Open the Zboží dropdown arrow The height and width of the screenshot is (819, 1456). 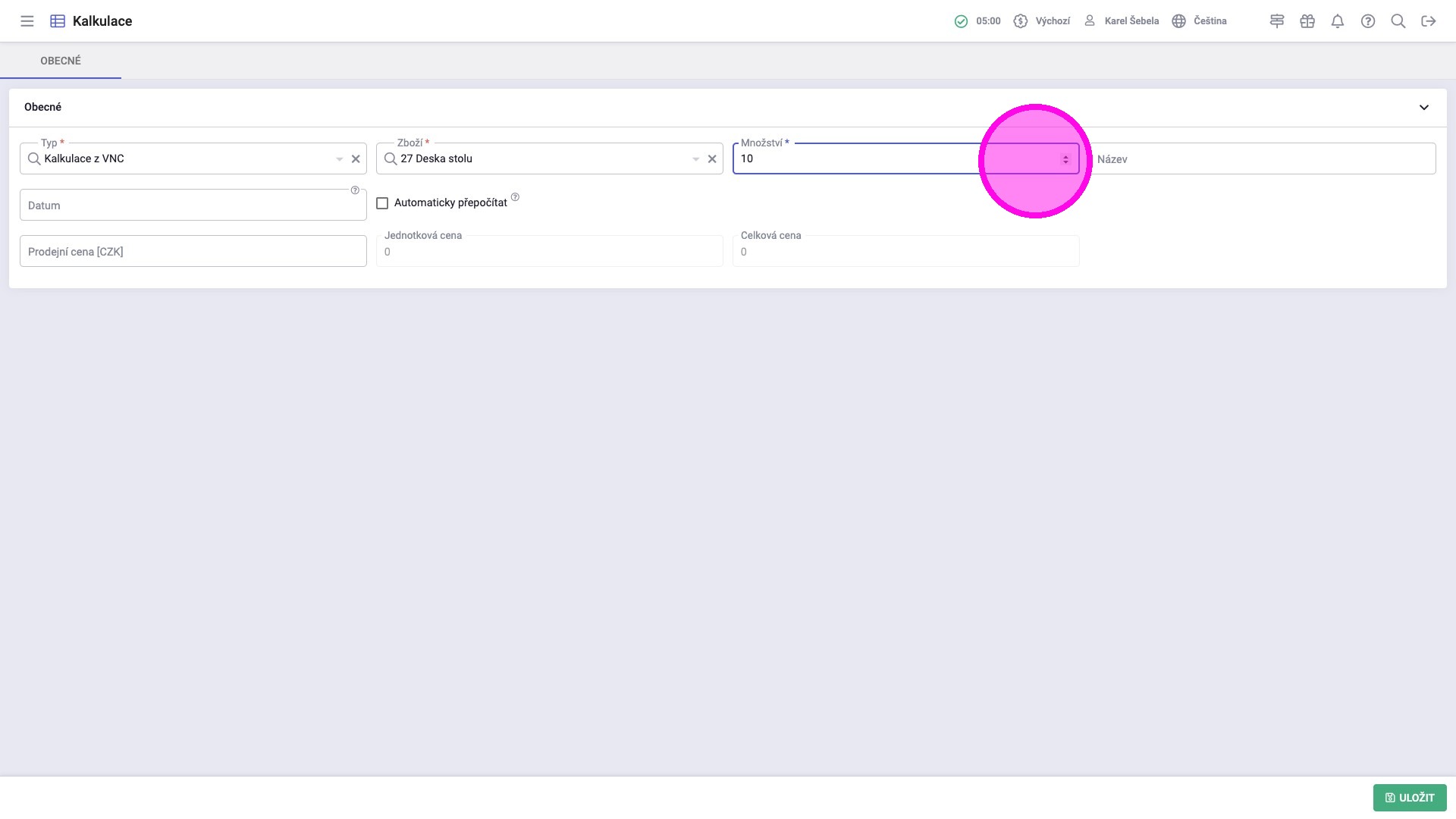695,159
